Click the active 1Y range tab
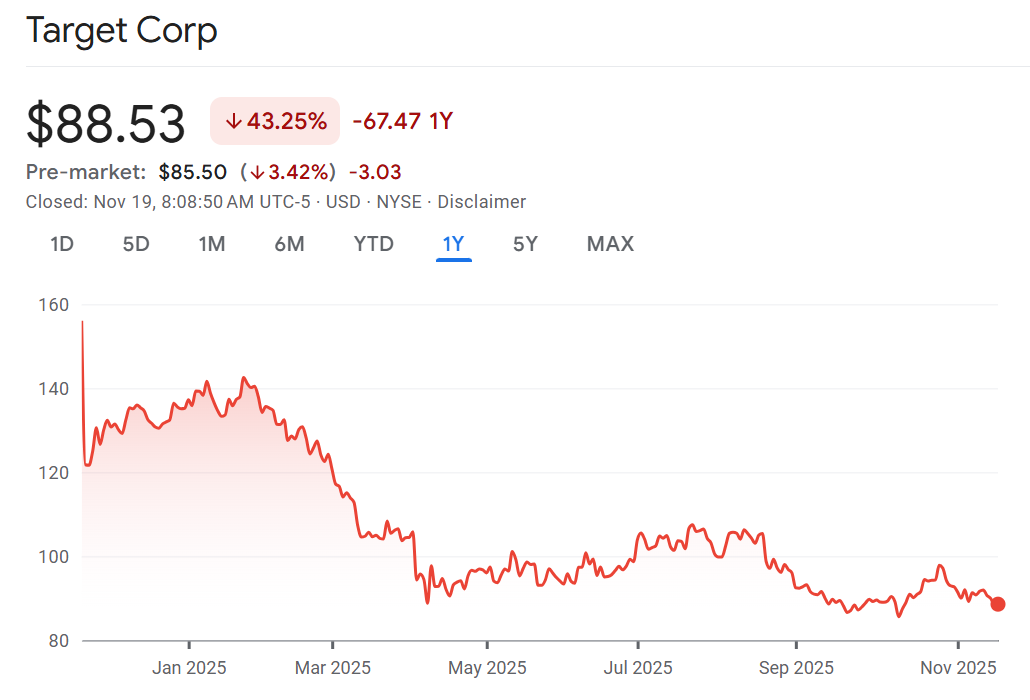 453,244
